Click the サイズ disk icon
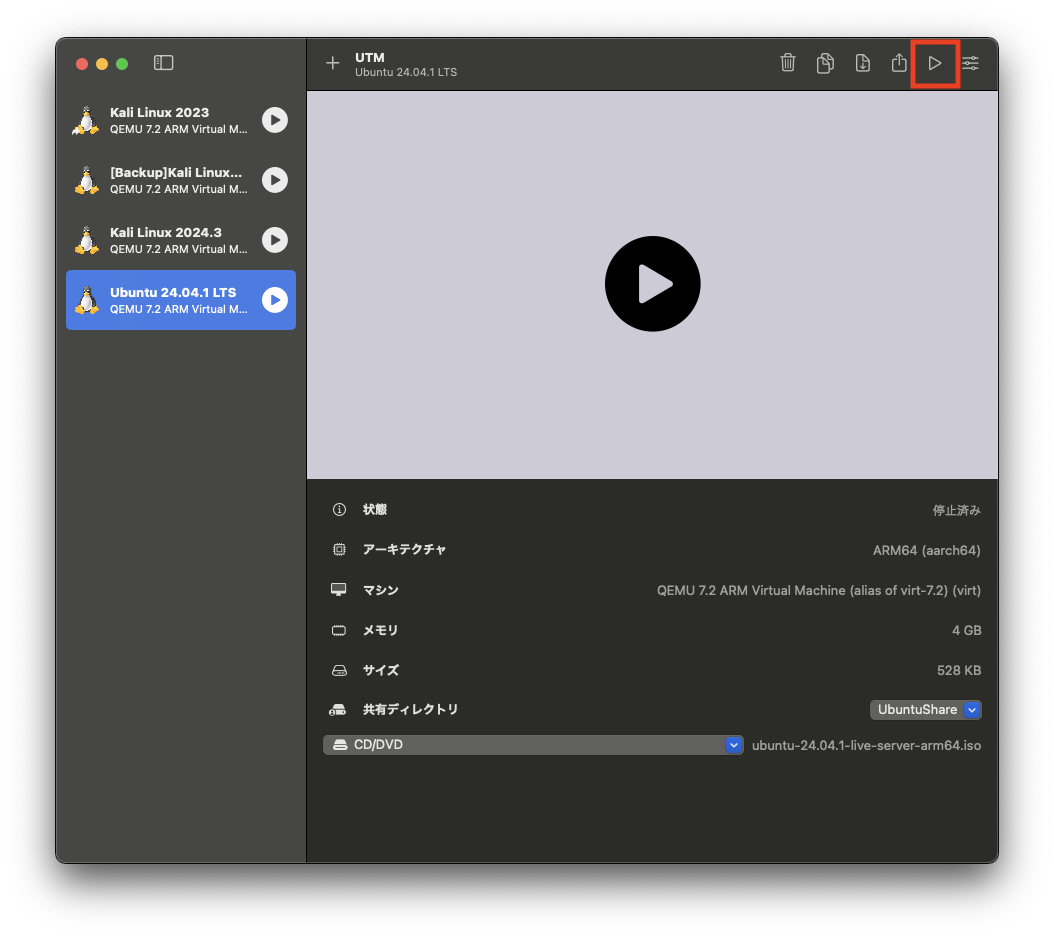This screenshot has width=1054, height=937. coord(339,670)
